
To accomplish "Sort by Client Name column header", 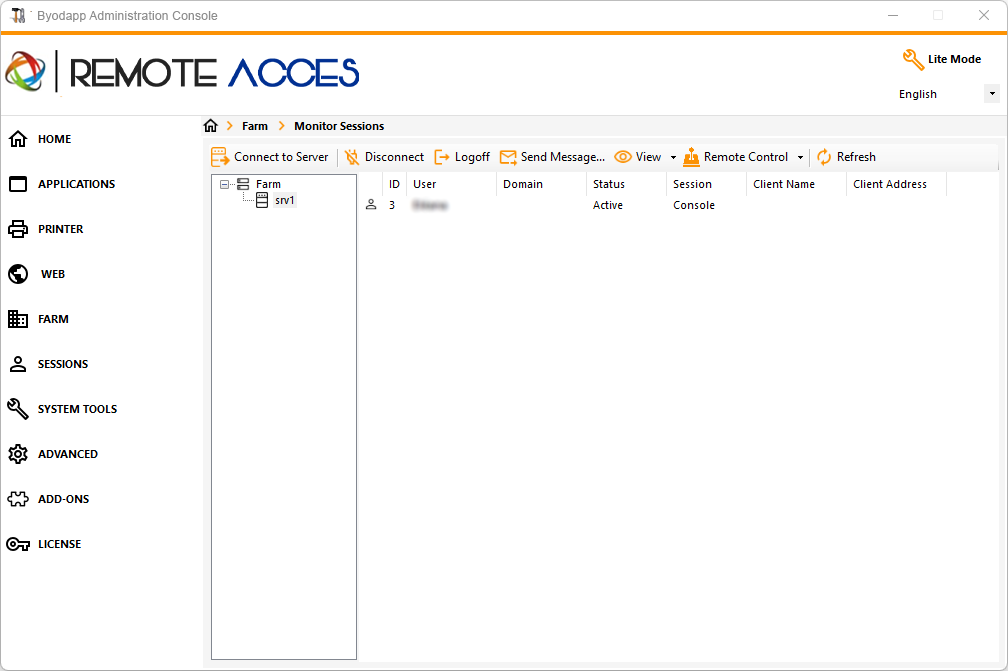I will 796,184.
